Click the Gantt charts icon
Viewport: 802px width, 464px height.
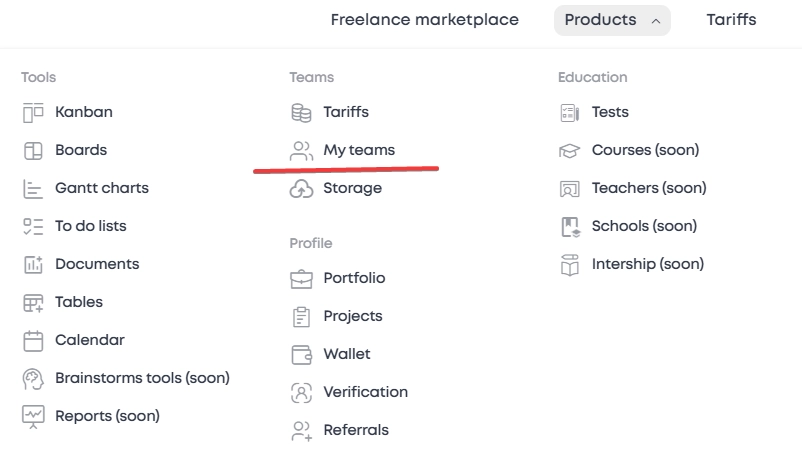(33, 188)
